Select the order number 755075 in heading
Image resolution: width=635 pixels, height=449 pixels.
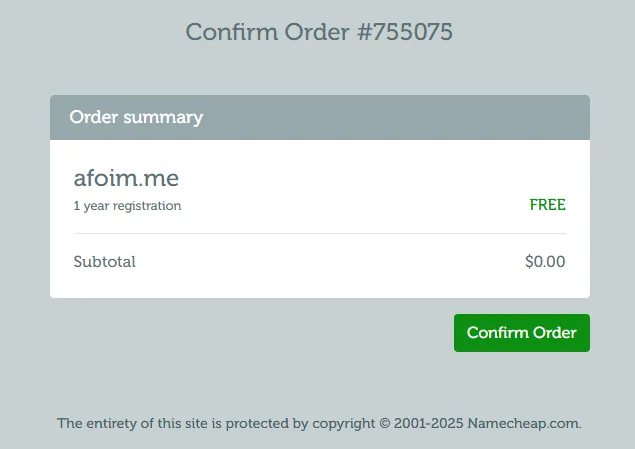click(405, 32)
